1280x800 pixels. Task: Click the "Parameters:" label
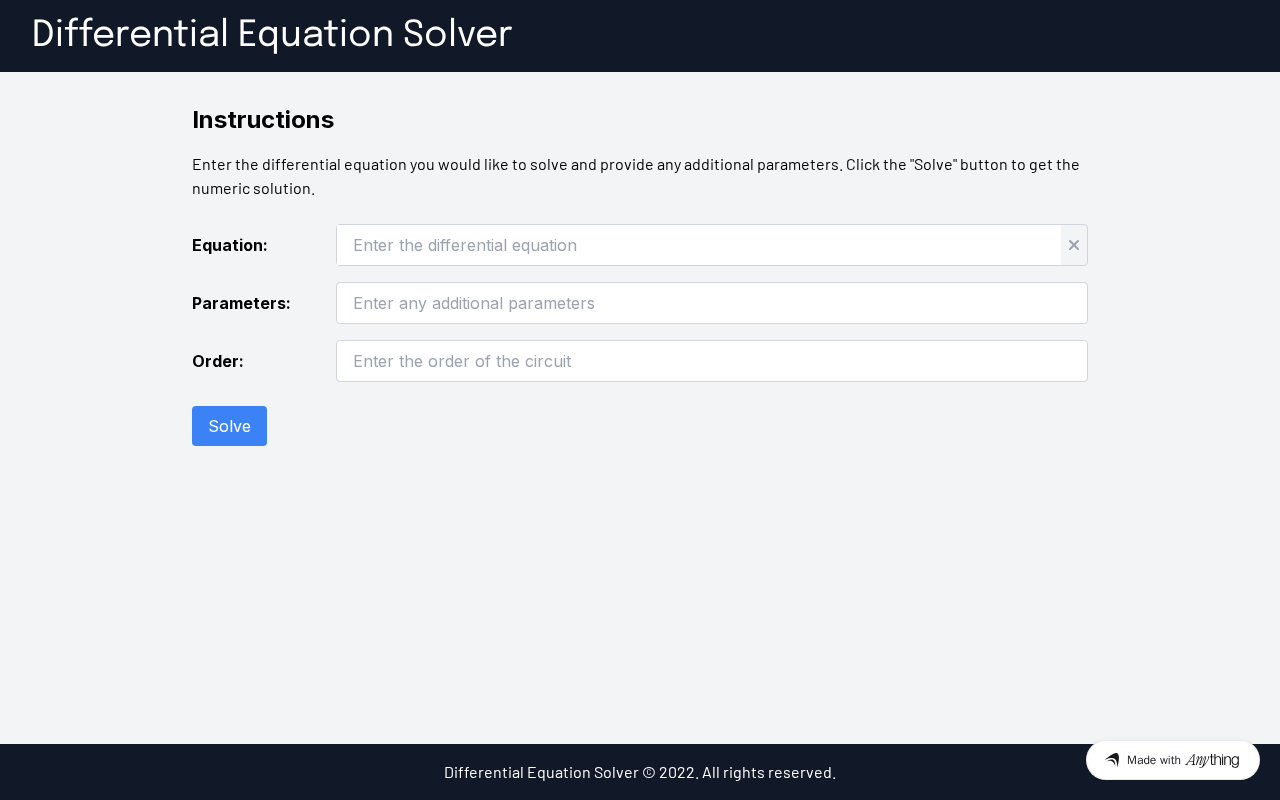[x=241, y=303]
